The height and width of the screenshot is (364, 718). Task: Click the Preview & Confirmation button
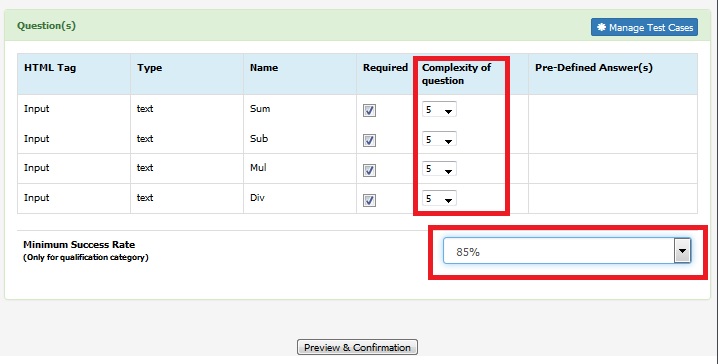pyautogui.click(x=357, y=347)
